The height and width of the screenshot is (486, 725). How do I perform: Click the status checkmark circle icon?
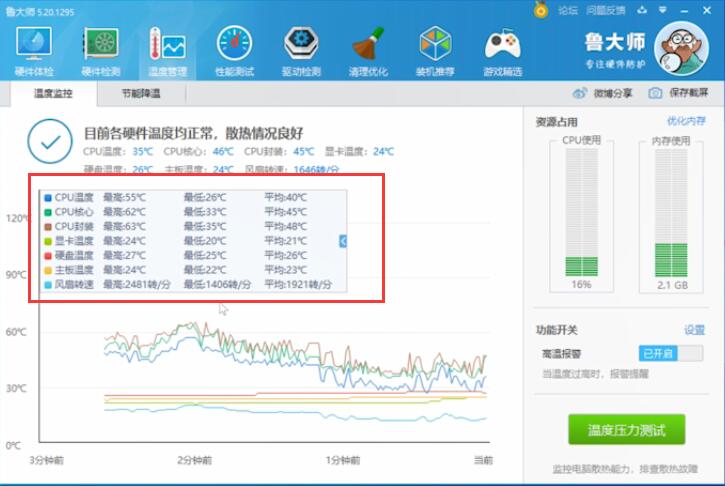coord(50,141)
